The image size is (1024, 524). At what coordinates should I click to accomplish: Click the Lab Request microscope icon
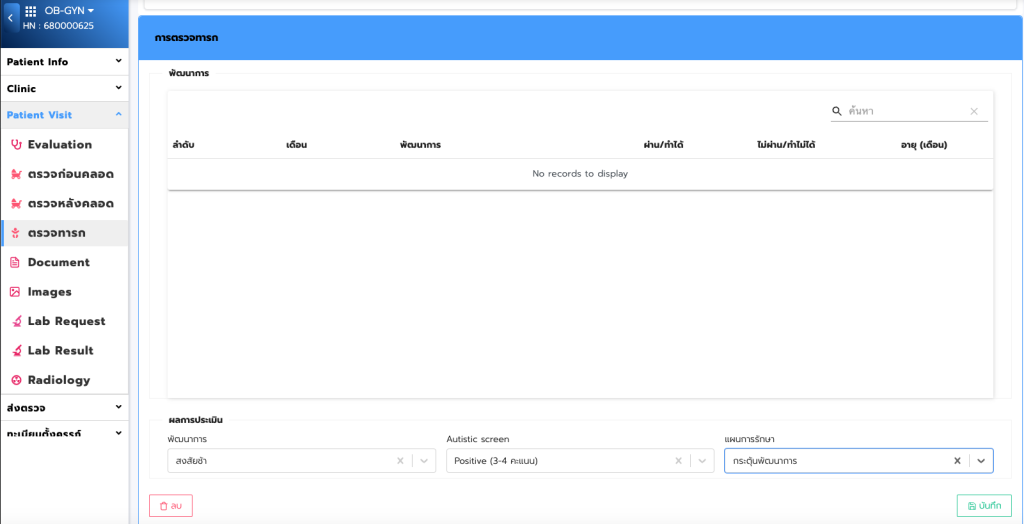[17, 322]
